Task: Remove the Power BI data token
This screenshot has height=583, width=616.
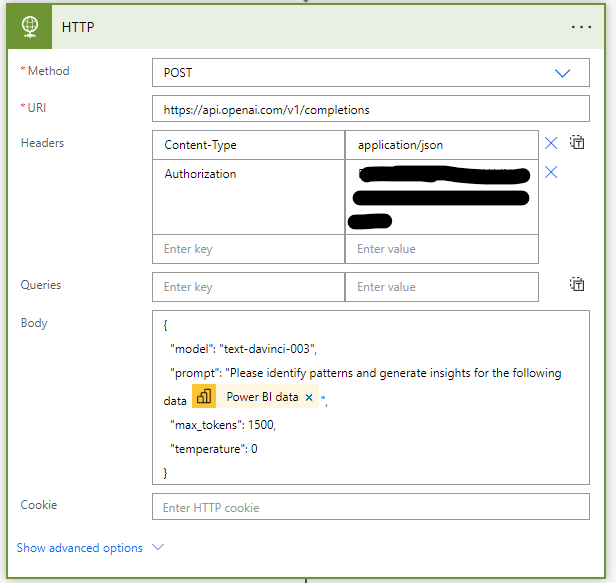Action: 309,397
